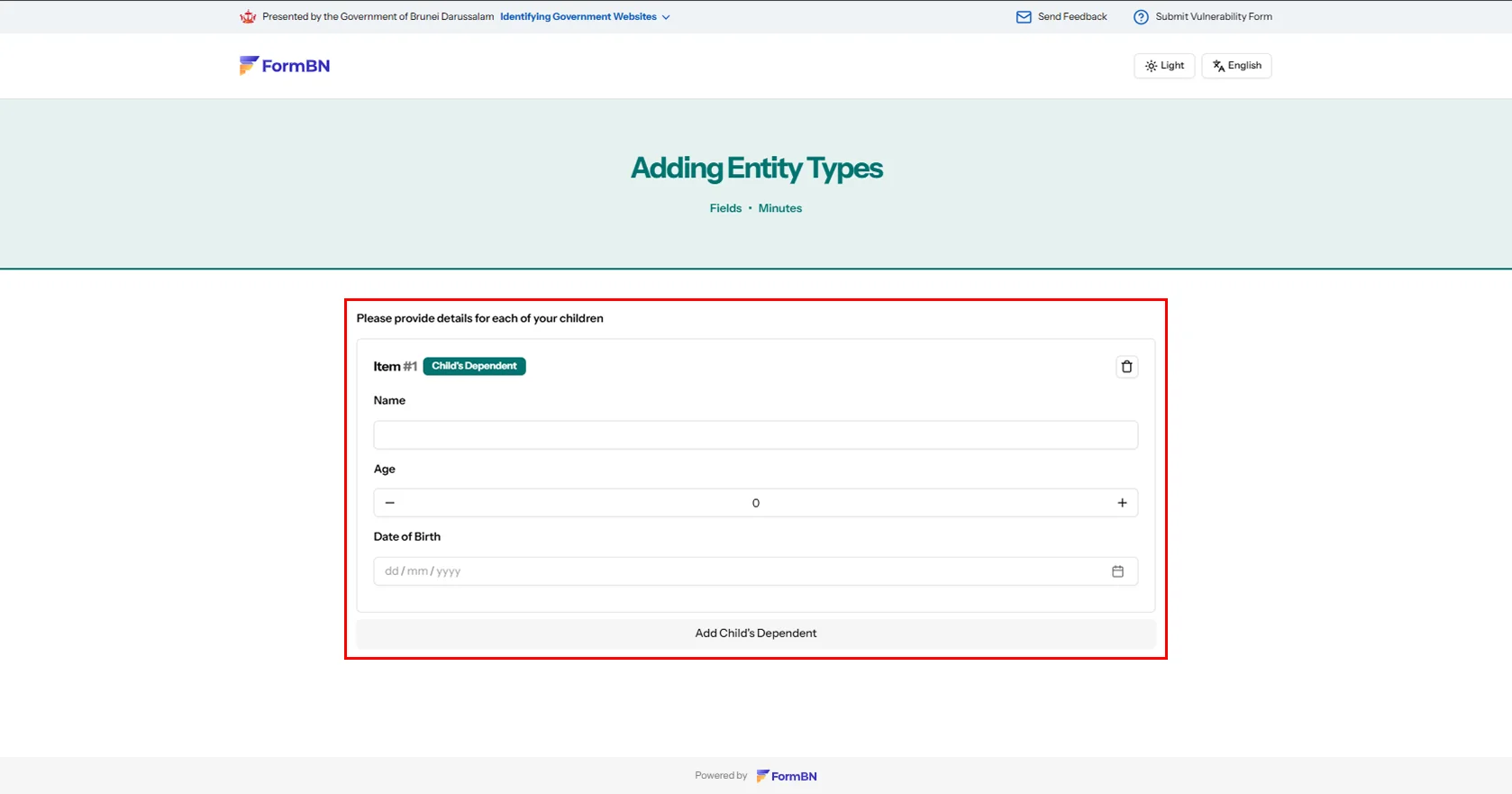Click the FormBN logo in footer

(x=787, y=776)
